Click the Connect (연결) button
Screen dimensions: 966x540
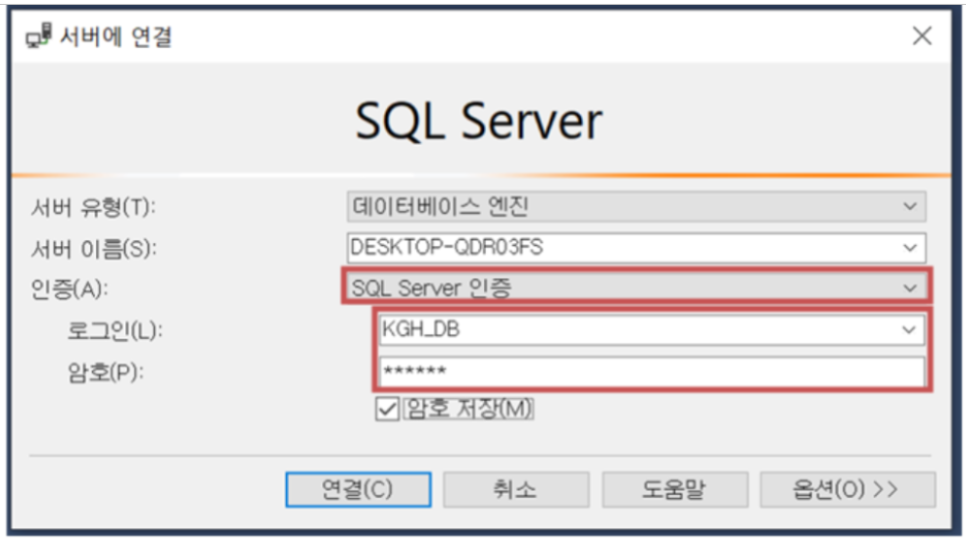point(358,490)
